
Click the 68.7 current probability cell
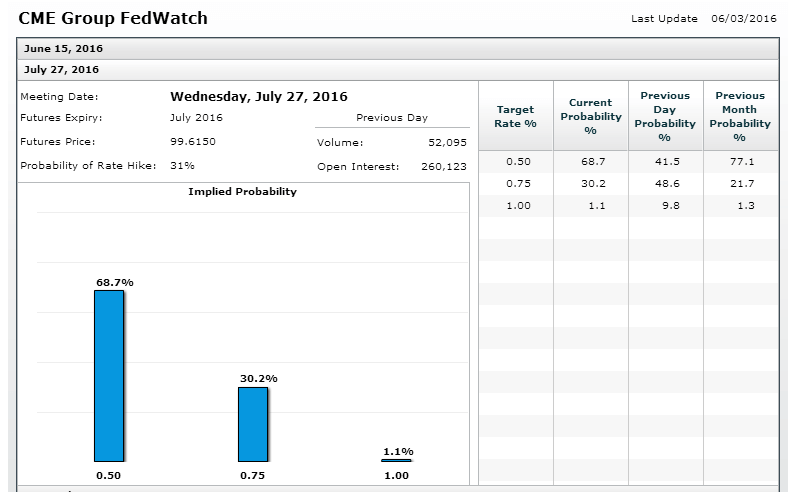[x=593, y=162]
